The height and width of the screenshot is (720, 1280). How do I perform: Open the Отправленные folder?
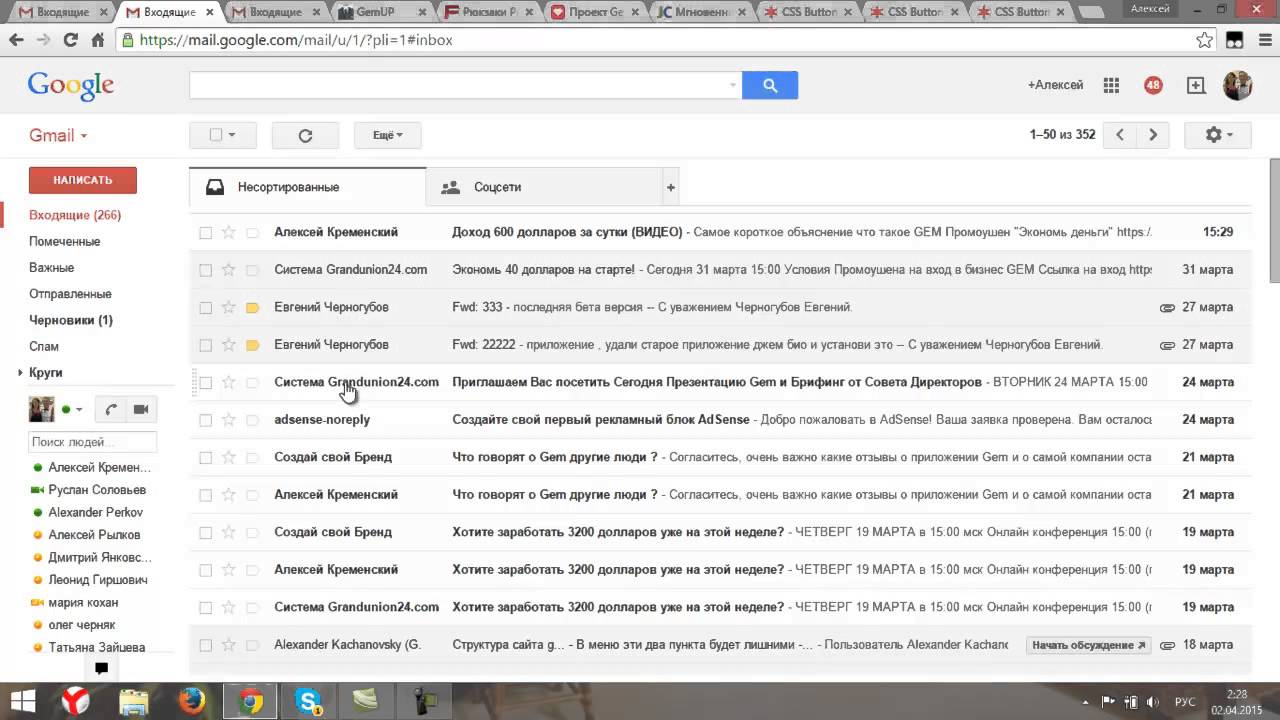point(70,294)
